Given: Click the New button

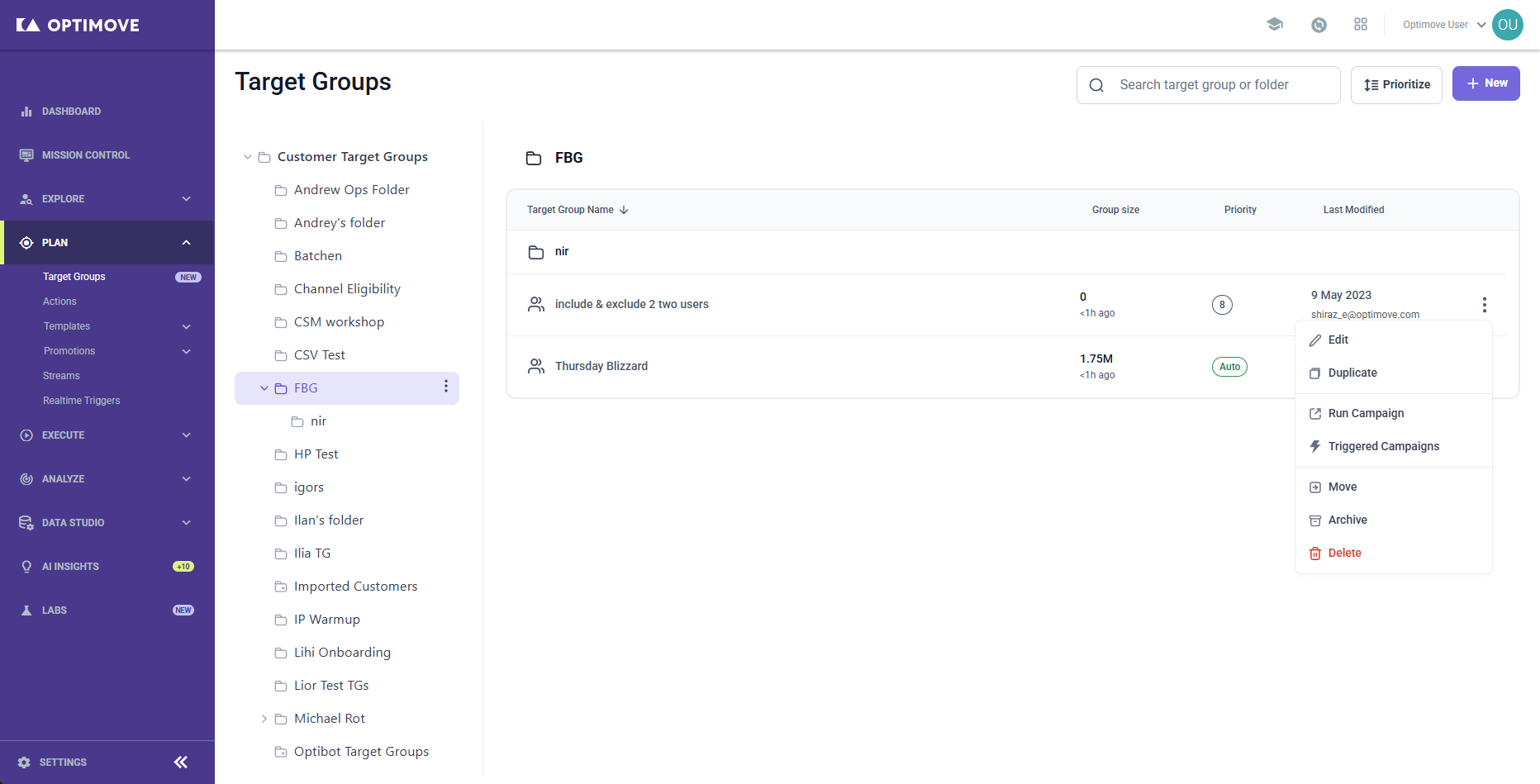Looking at the screenshot, I should click(x=1486, y=83).
